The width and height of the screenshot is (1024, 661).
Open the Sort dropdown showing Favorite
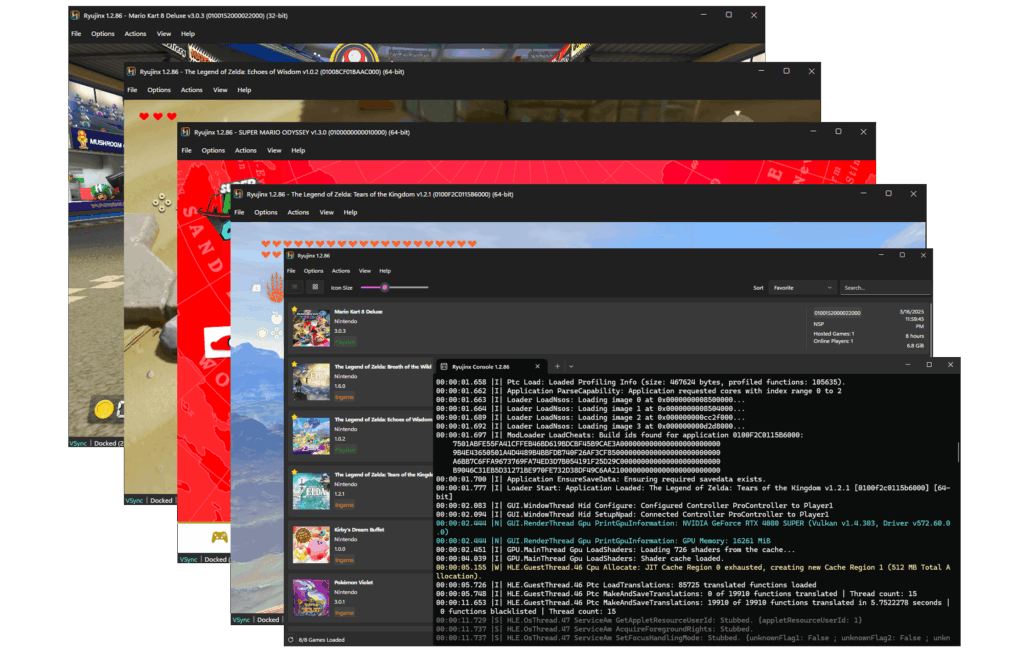(800, 288)
